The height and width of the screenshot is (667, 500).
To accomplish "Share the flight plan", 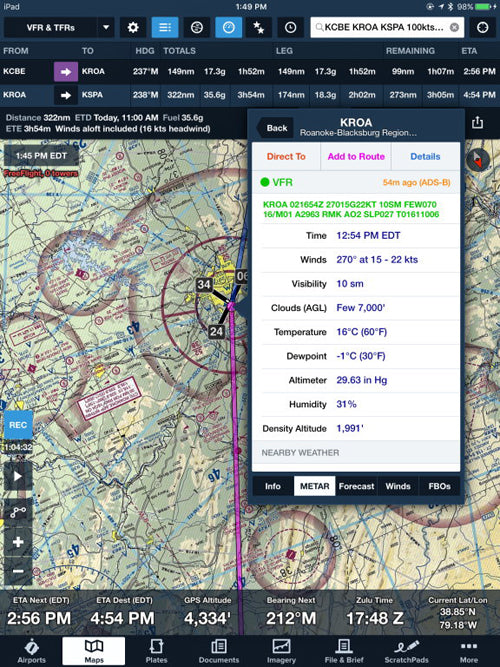I will 477,123.
